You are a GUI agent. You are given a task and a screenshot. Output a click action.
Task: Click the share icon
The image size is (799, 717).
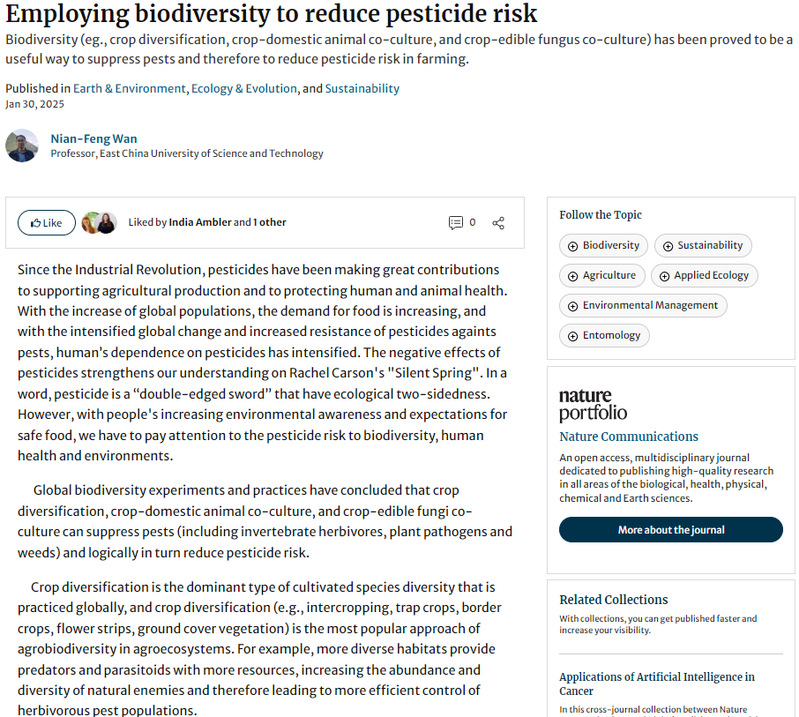pyautogui.click(x=498, y=222)
